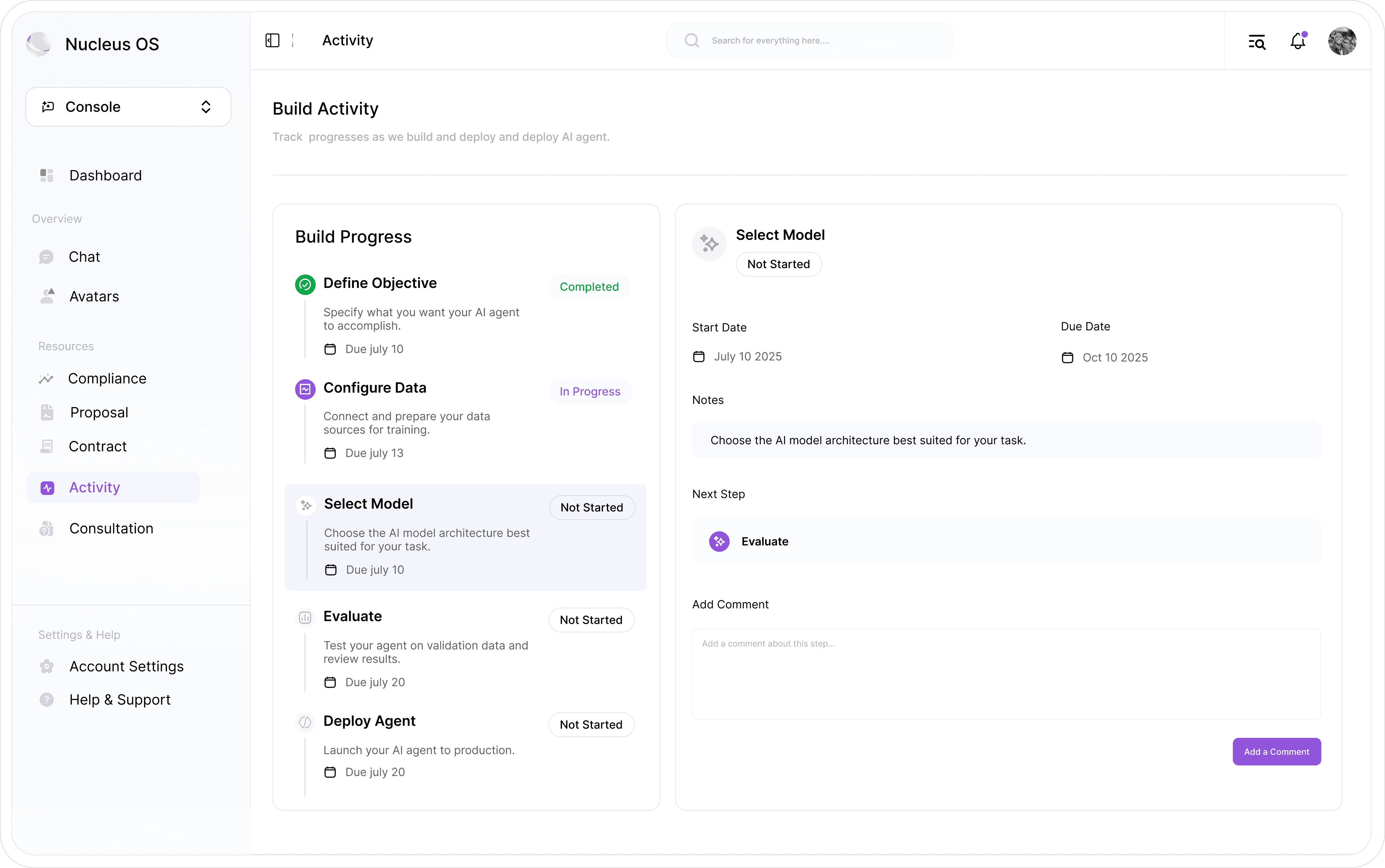Open Account Settings

(x=126, y=666)
